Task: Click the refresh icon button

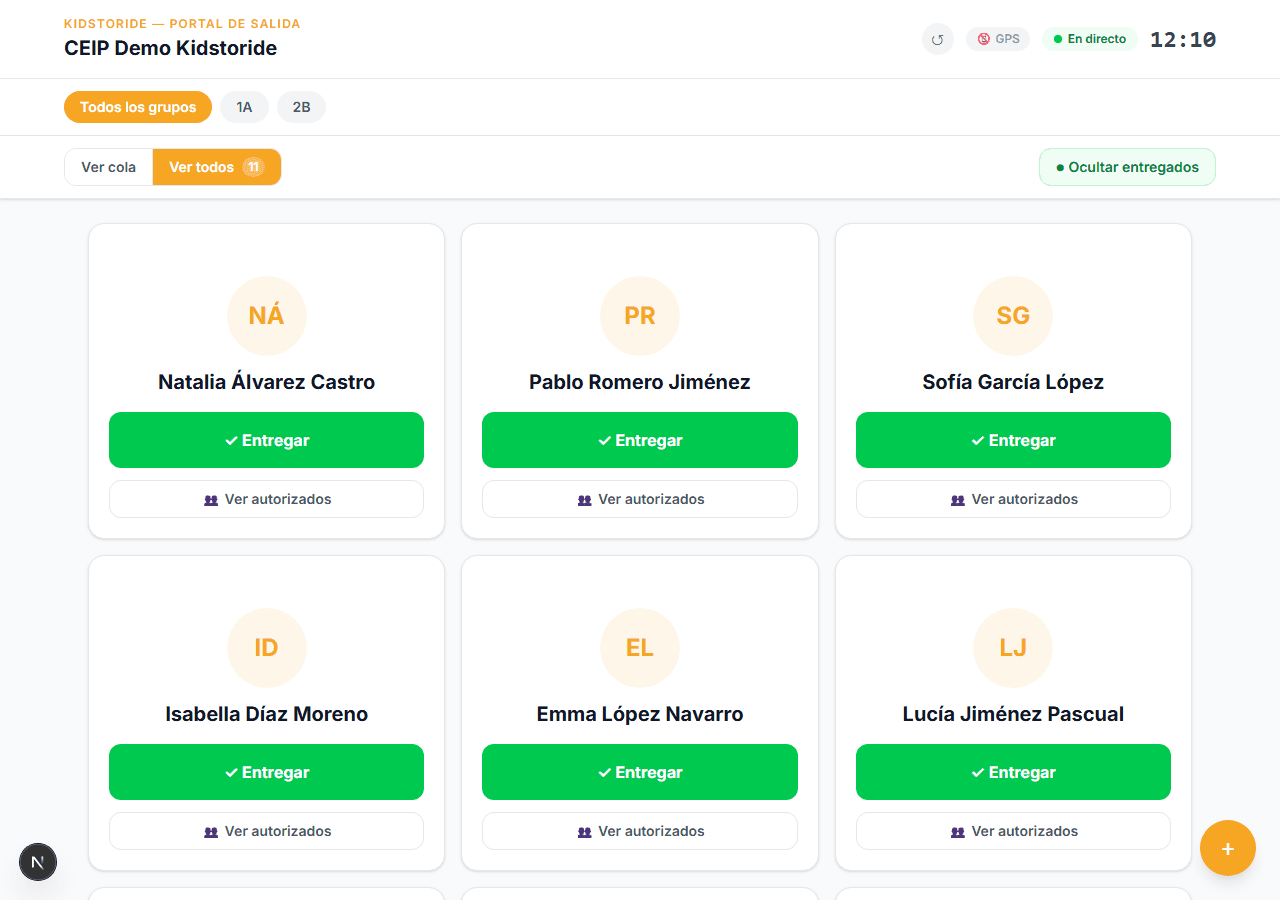Action: point(938,39)
